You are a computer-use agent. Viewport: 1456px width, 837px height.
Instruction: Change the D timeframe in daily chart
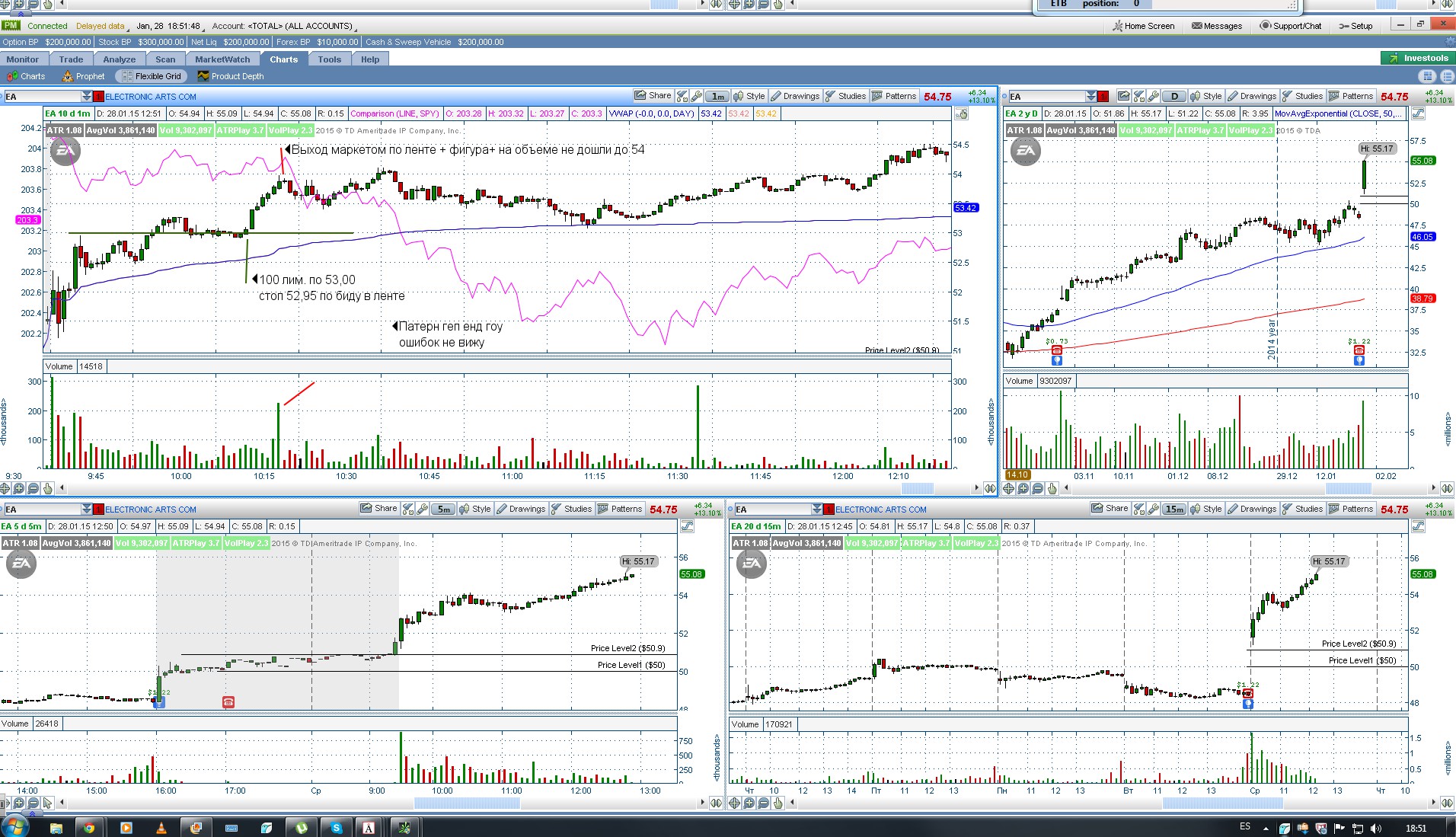[1174, 96]
